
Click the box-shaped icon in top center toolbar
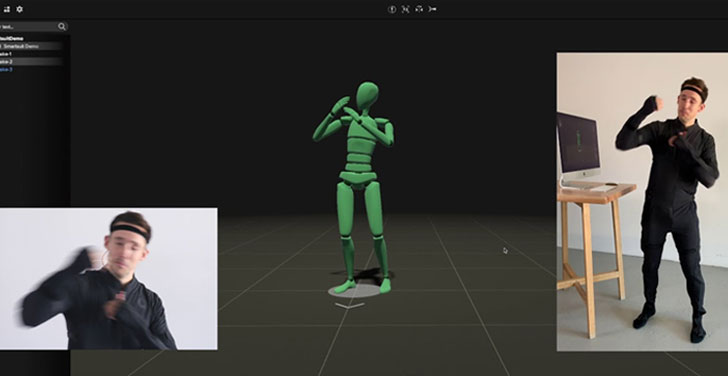pyautogui.click(x=419, y=9)
